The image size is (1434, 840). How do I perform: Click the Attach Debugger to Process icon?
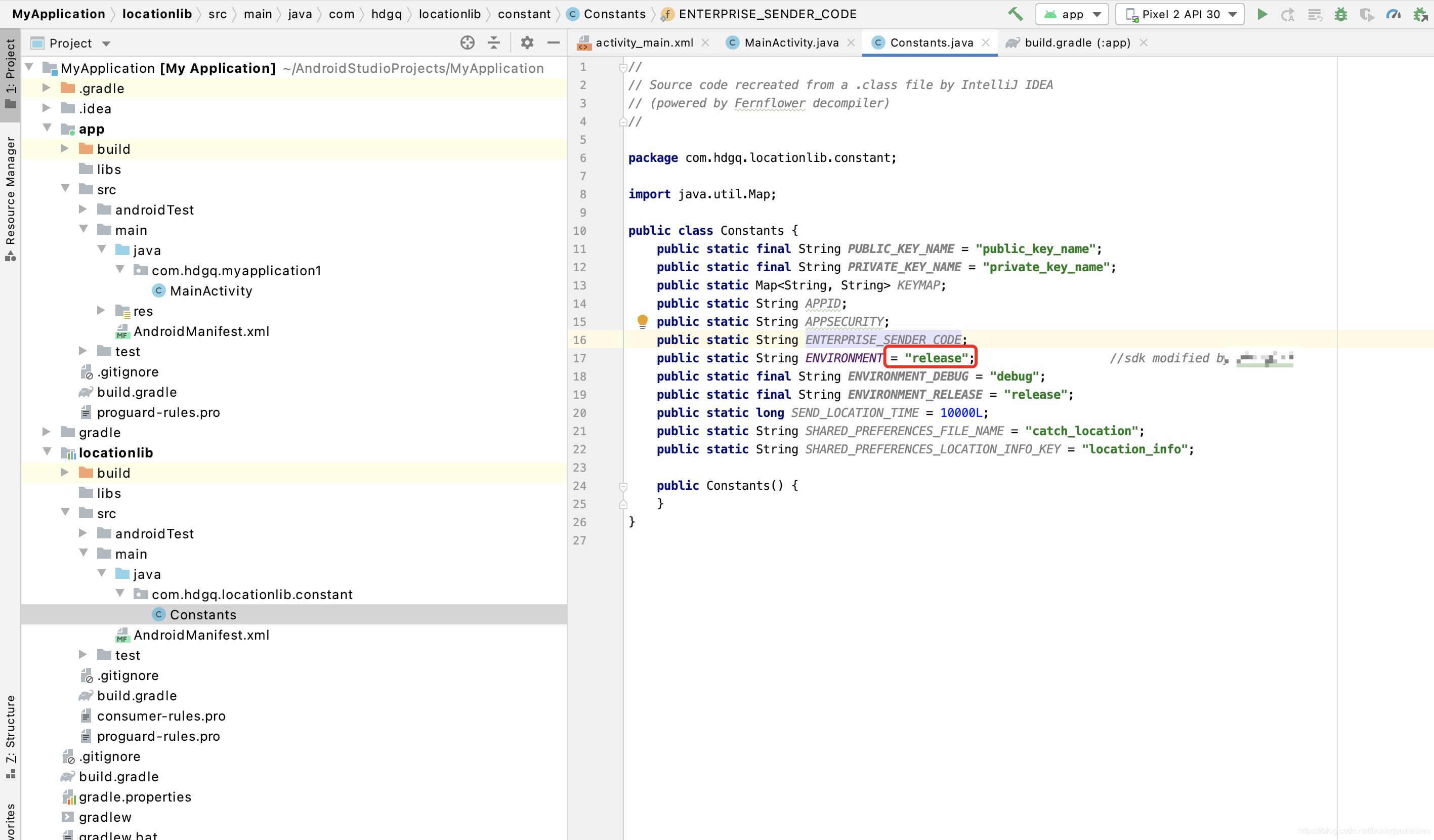(1420, 14)
